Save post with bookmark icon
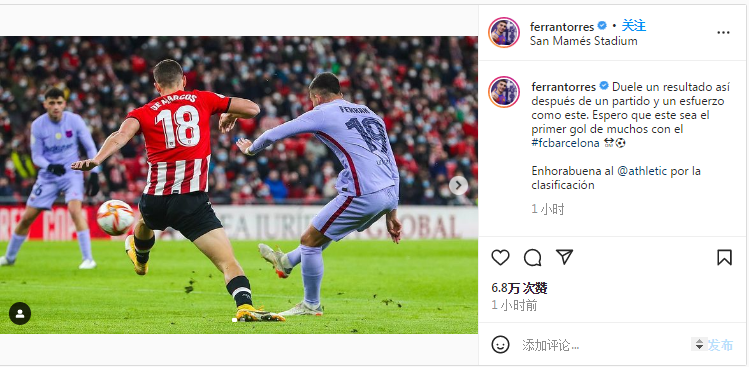Screen dimensions: 749x367 [724, 258]
